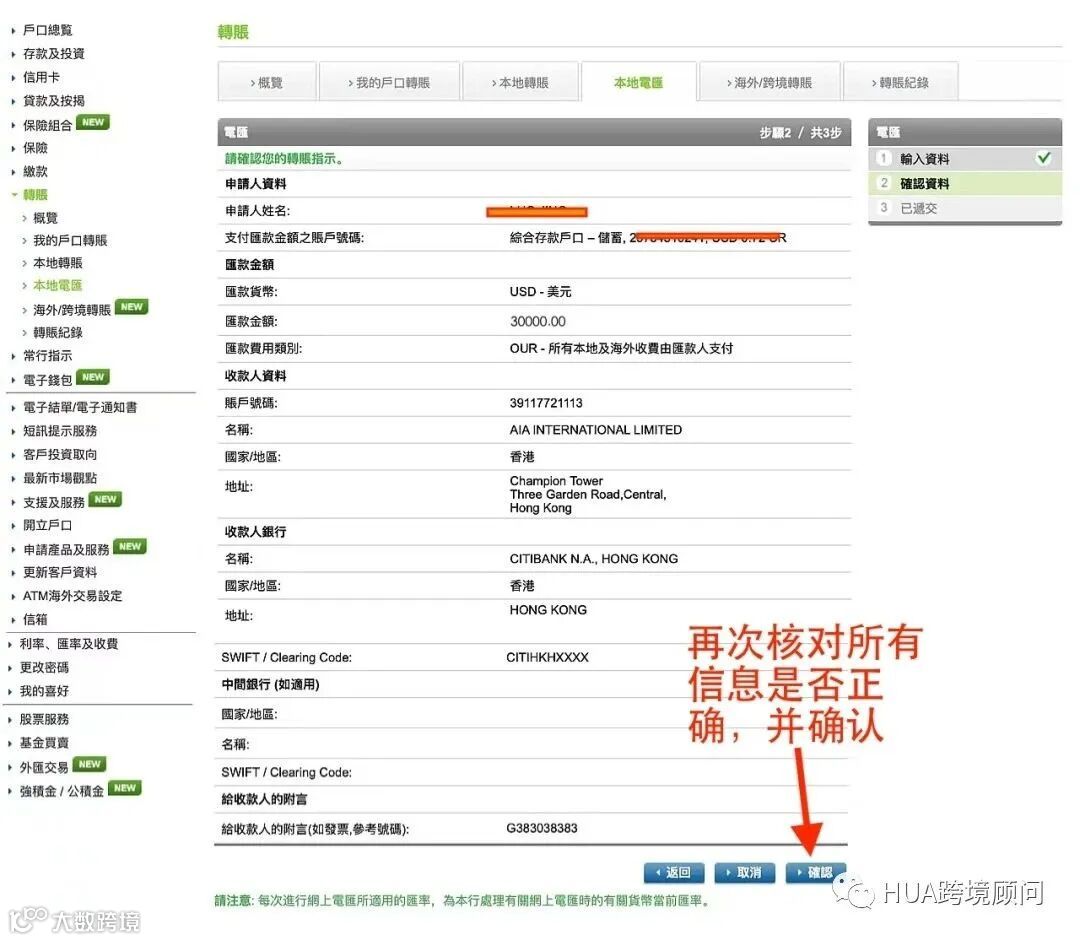Expand 常行指示 in the sidebar

(x=47, y=356)
